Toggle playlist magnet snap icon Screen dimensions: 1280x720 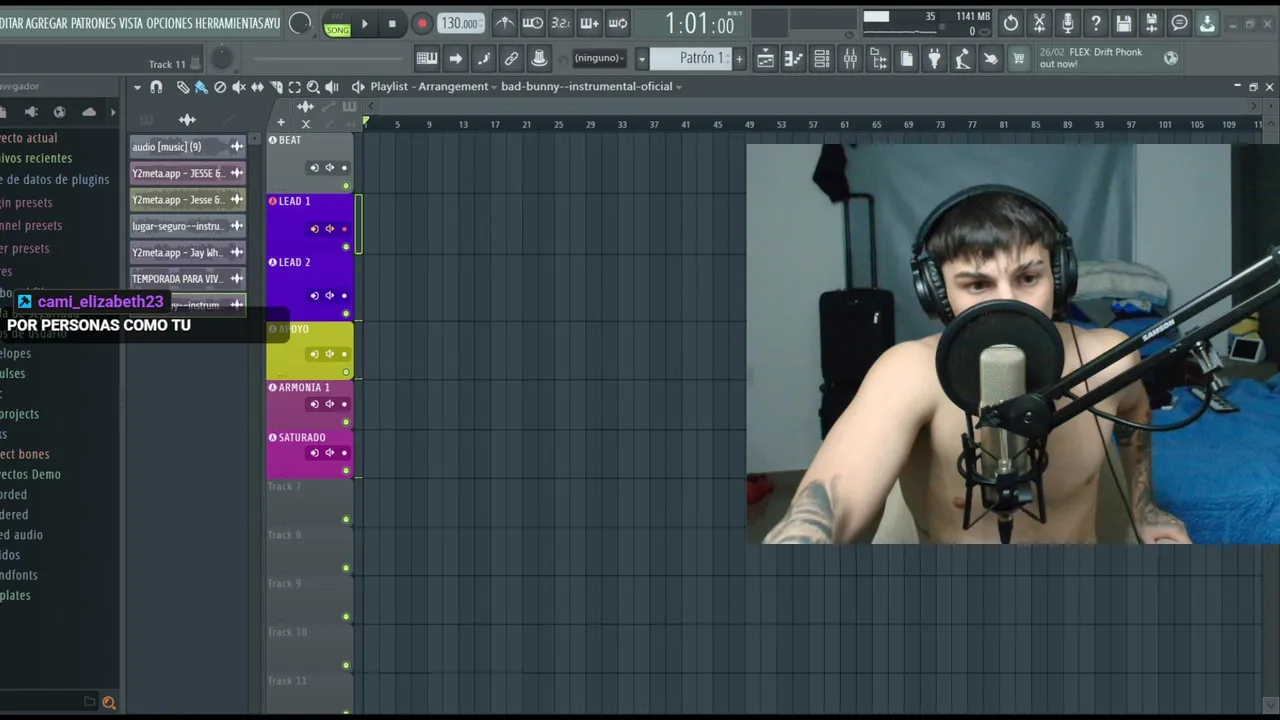coord(156,87)
